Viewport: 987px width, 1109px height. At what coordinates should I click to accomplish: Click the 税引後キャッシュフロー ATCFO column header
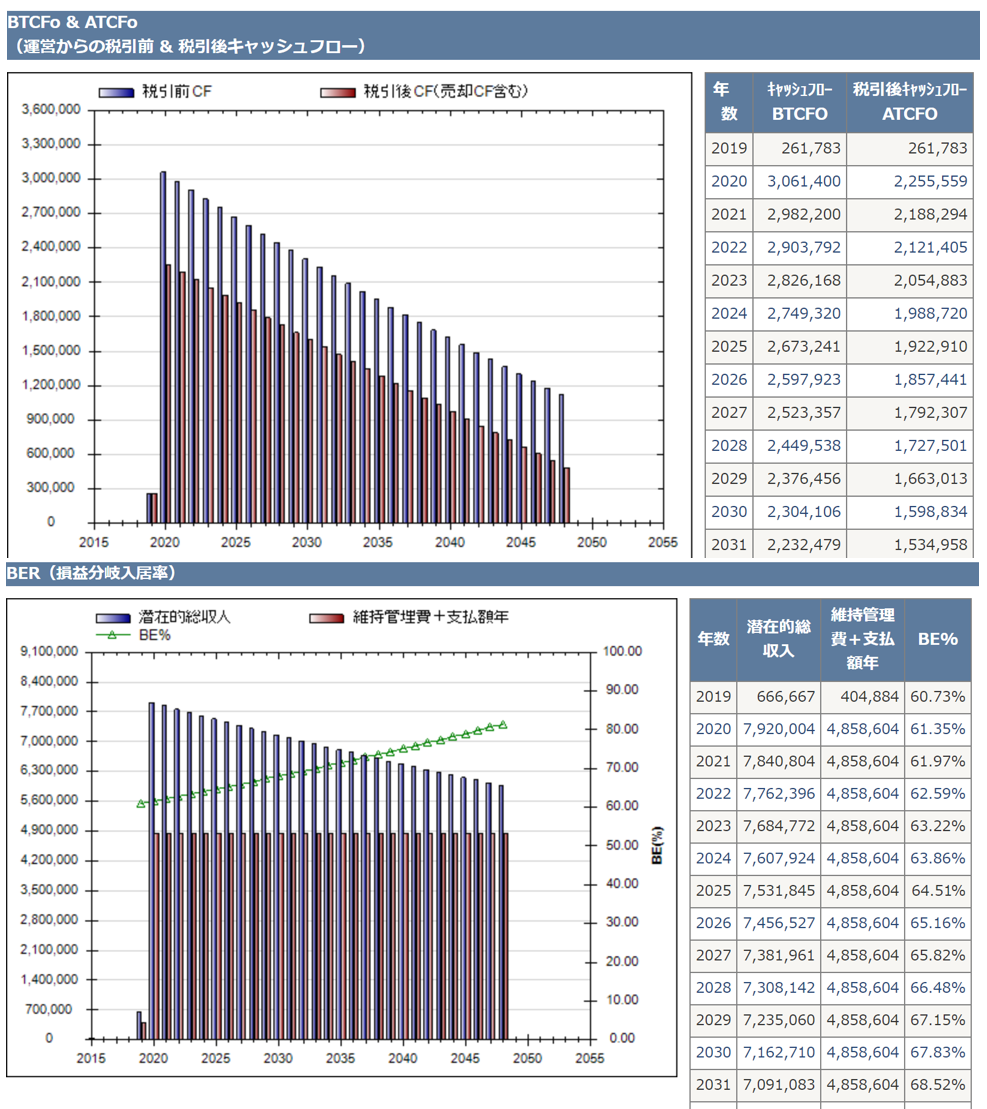tap(909, 102)
